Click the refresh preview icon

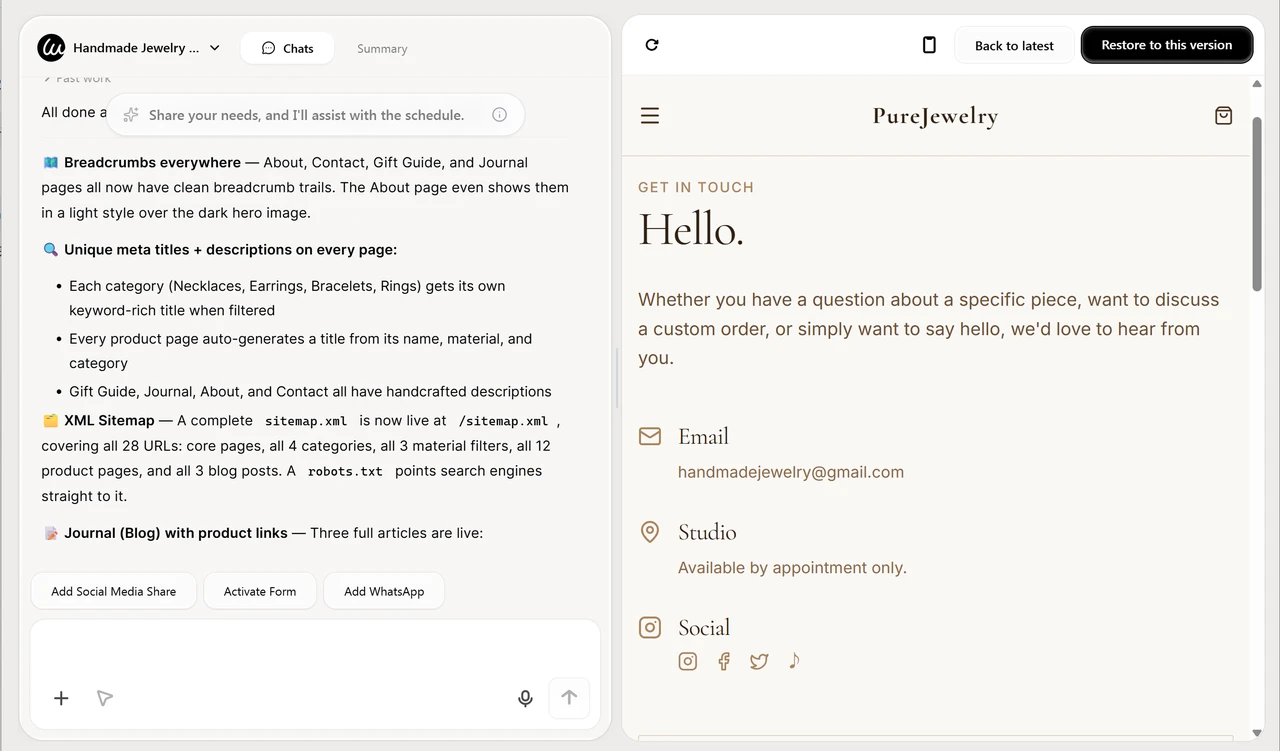(x=652, y=45)
